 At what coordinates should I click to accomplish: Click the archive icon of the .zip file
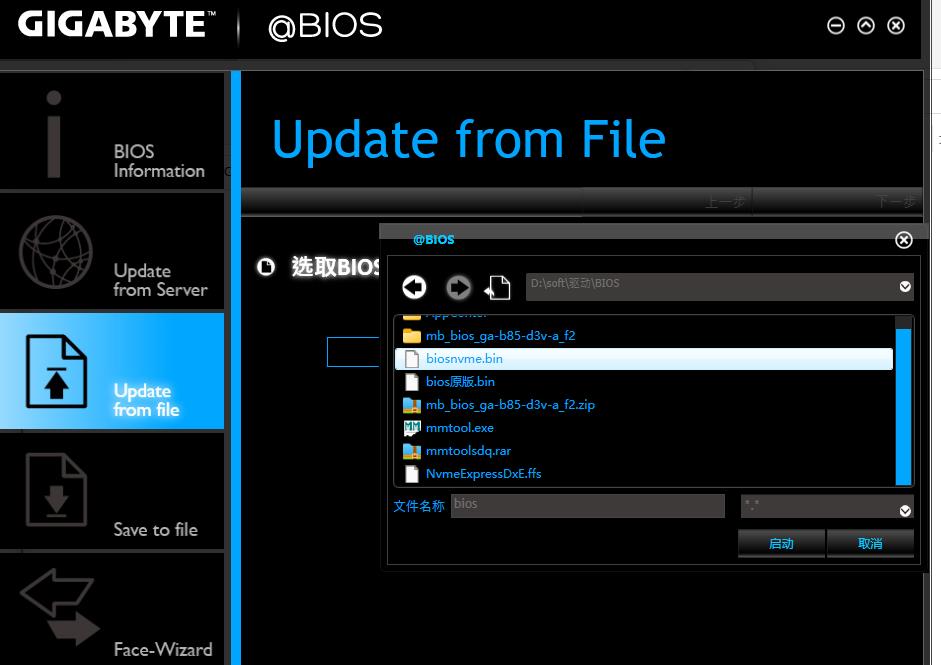(412, 405)
